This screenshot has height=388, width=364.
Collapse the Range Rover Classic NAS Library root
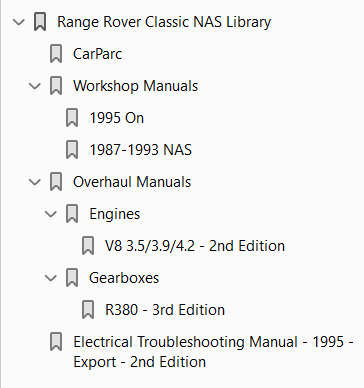tap(19, 22)
